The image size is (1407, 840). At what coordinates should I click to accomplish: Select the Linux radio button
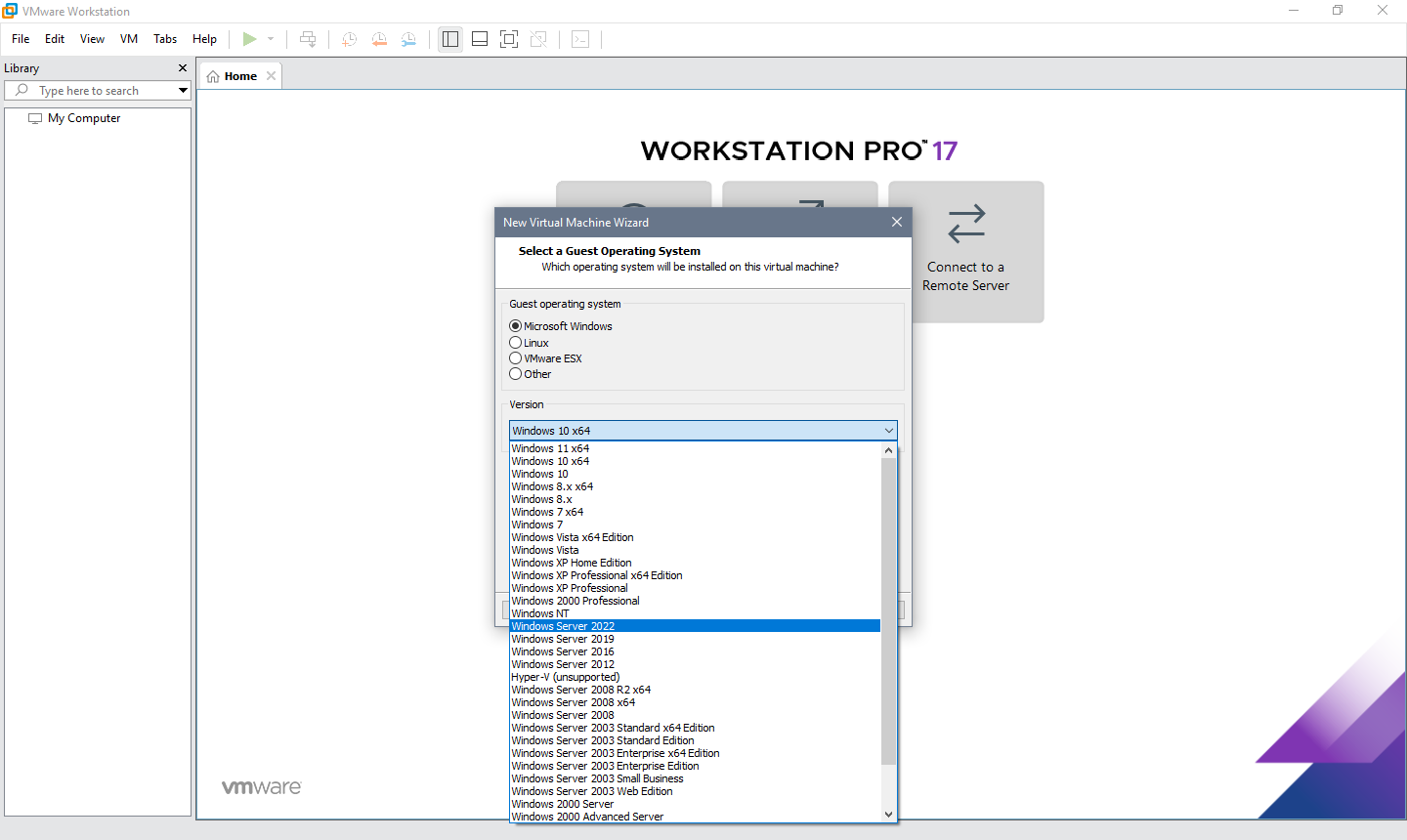coord(516,343)
